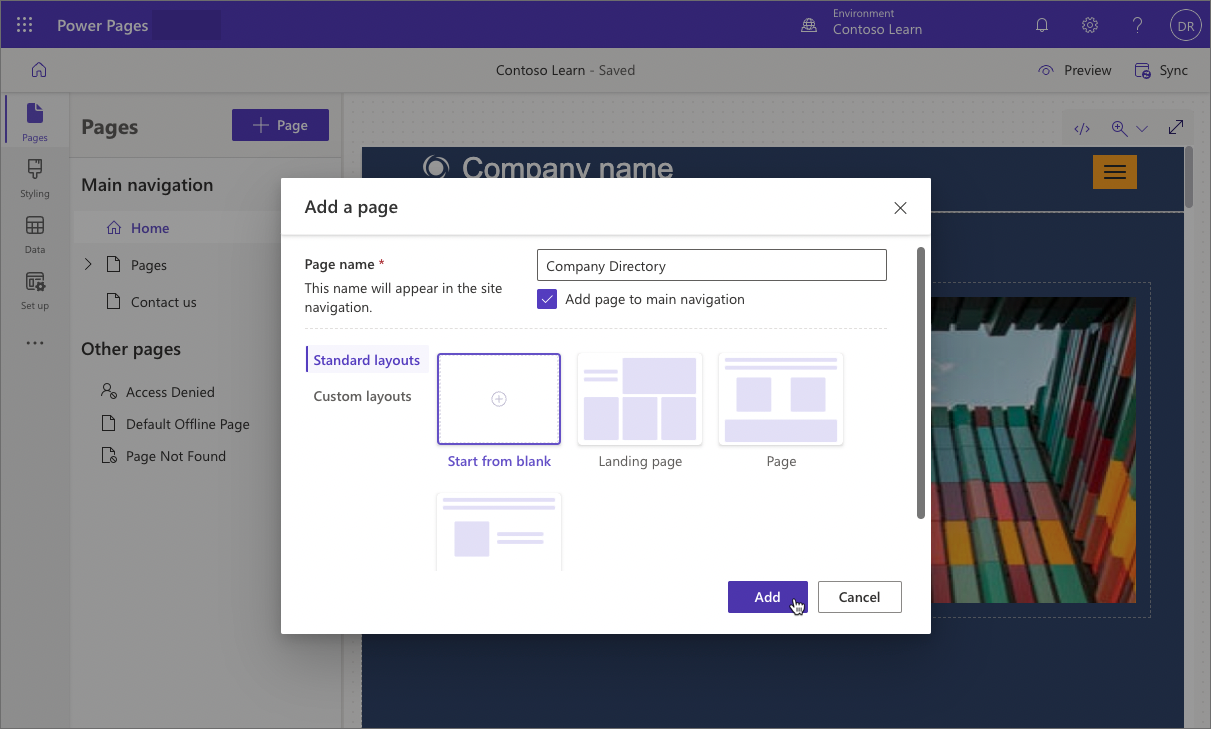Viewport: 1211px width, 729px height.
Task: Click the Cancel button
Action: tap(859, 597)
